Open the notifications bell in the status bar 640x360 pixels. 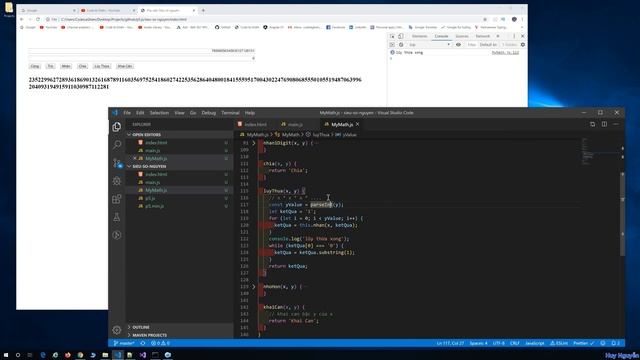coord(616,343)
